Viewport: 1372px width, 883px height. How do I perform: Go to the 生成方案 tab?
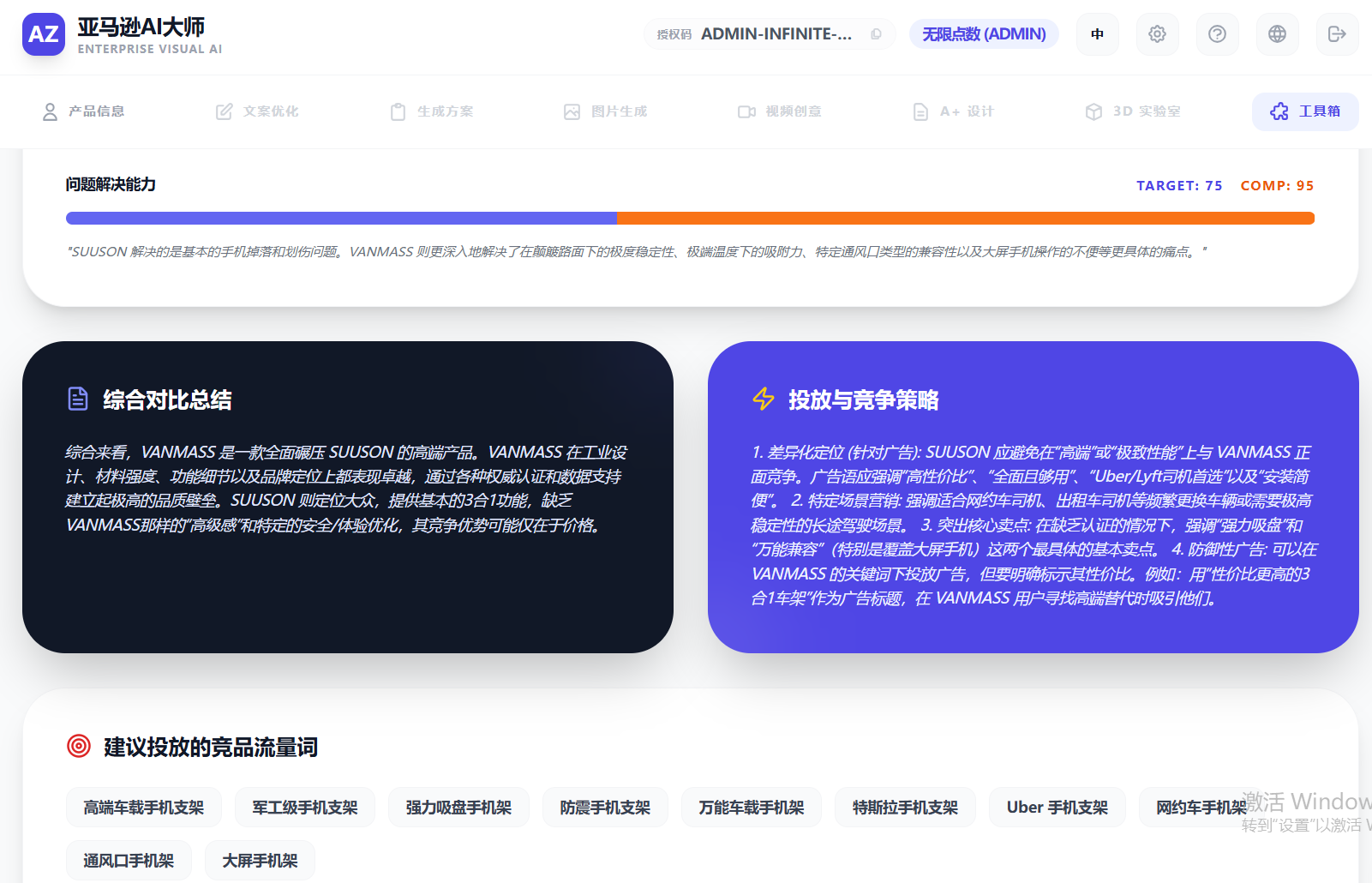(x=432, y=111)
